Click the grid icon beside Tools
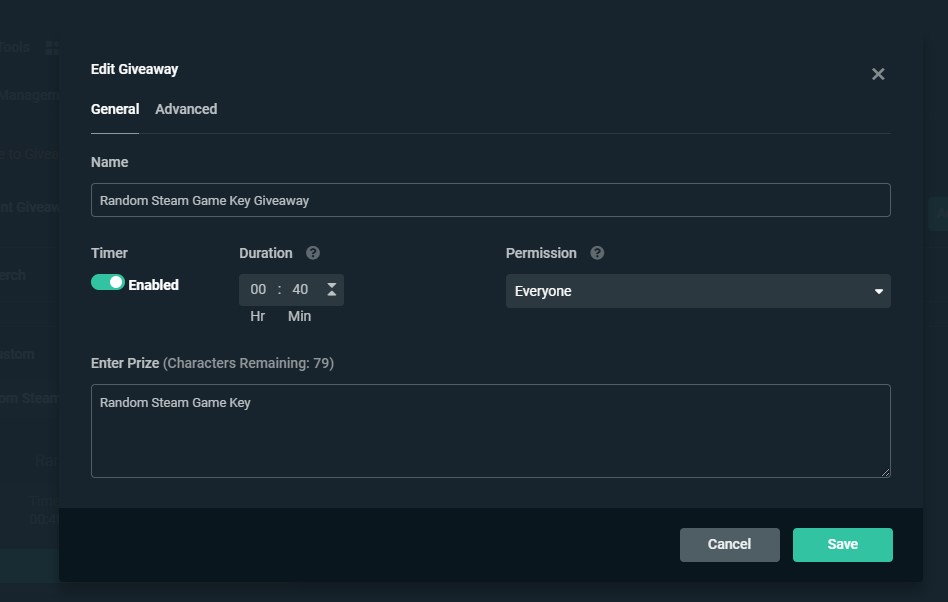Viewport: 948px width, 602px height. tap(52, 47)
